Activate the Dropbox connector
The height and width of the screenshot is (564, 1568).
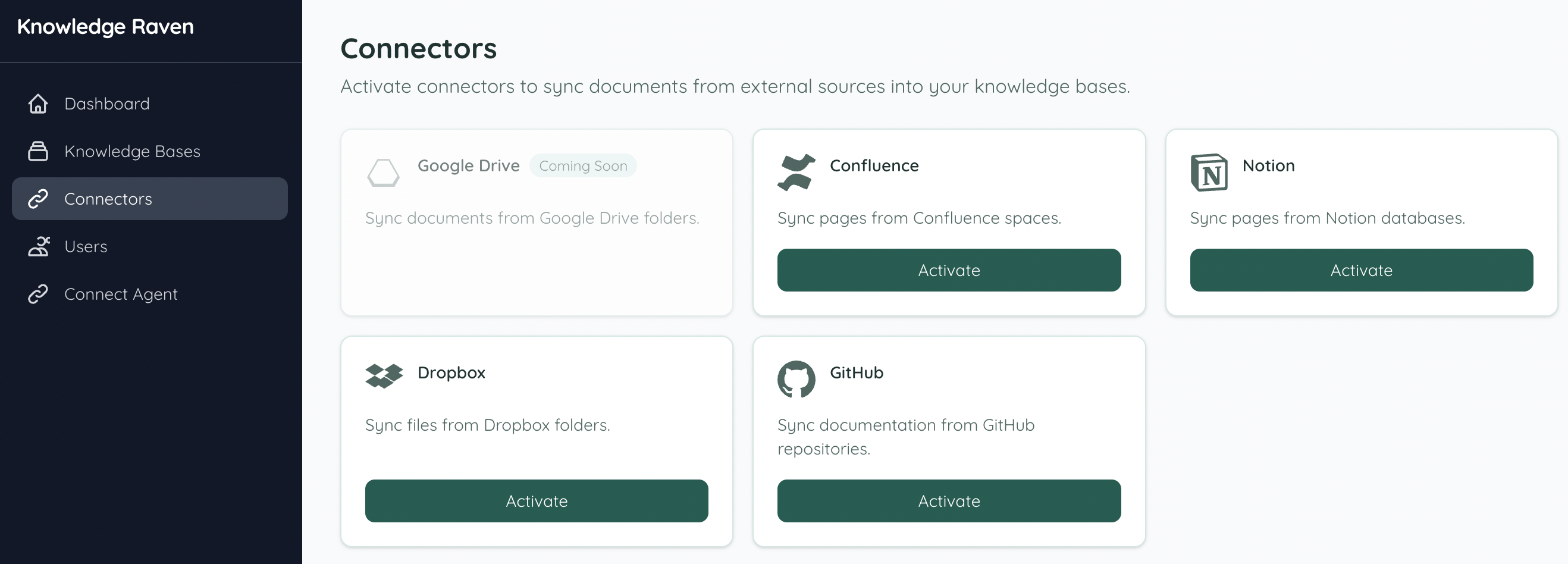[535, 501]
